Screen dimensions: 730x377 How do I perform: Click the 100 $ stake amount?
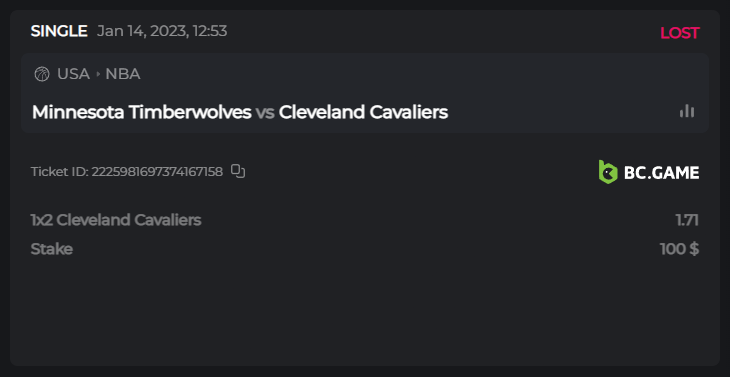(680, 249)
